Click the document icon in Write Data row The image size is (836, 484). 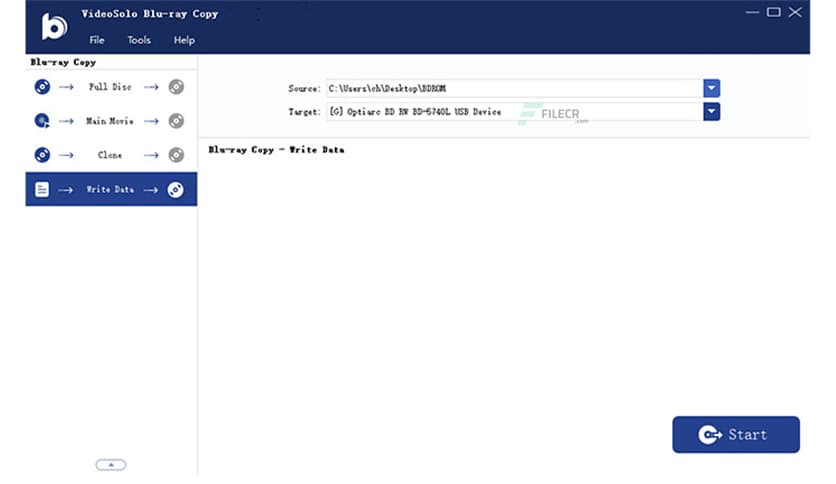42,189
